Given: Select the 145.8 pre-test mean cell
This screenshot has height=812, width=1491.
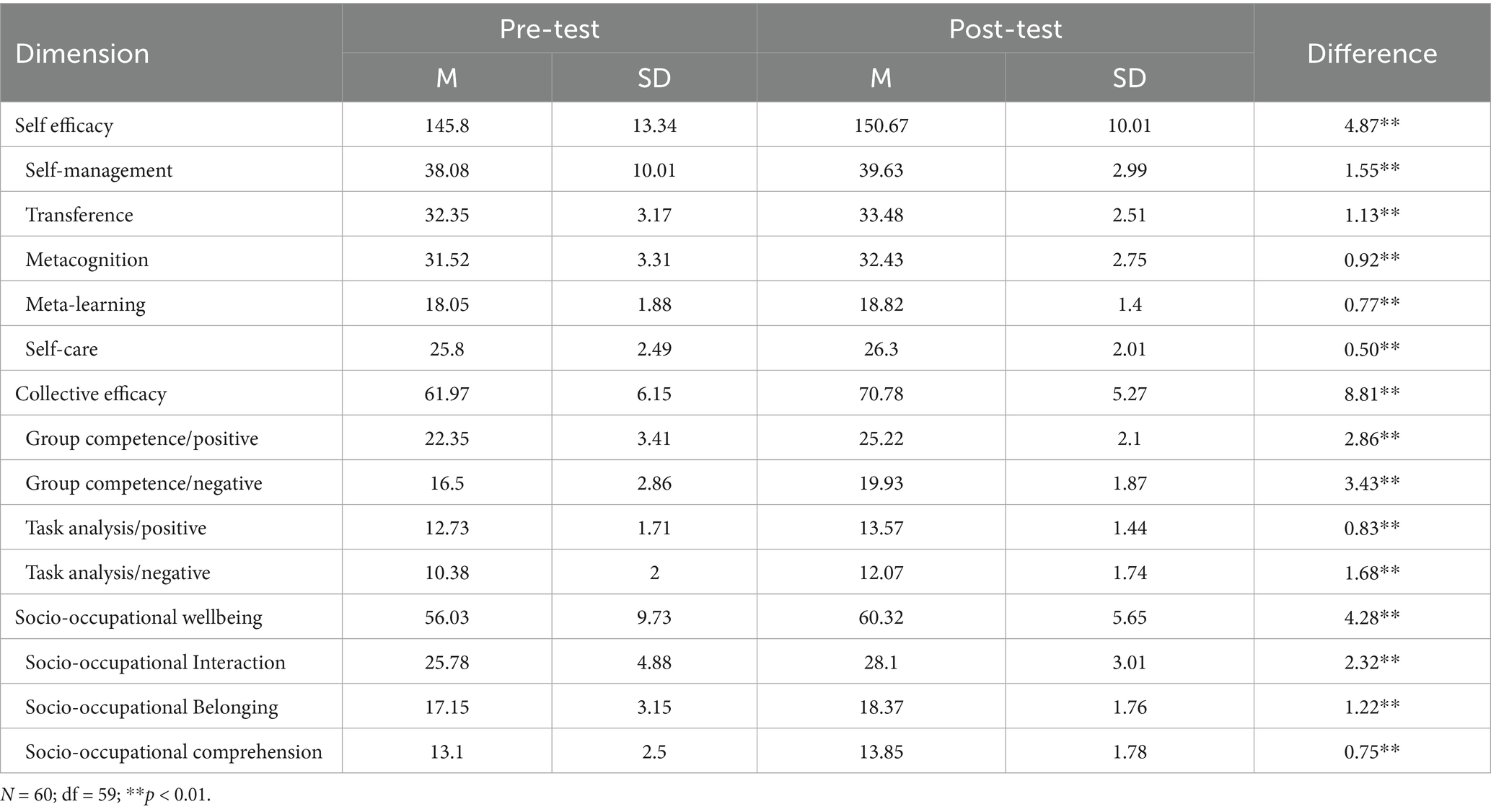Looking at the screenshot, I should [447, 125].
